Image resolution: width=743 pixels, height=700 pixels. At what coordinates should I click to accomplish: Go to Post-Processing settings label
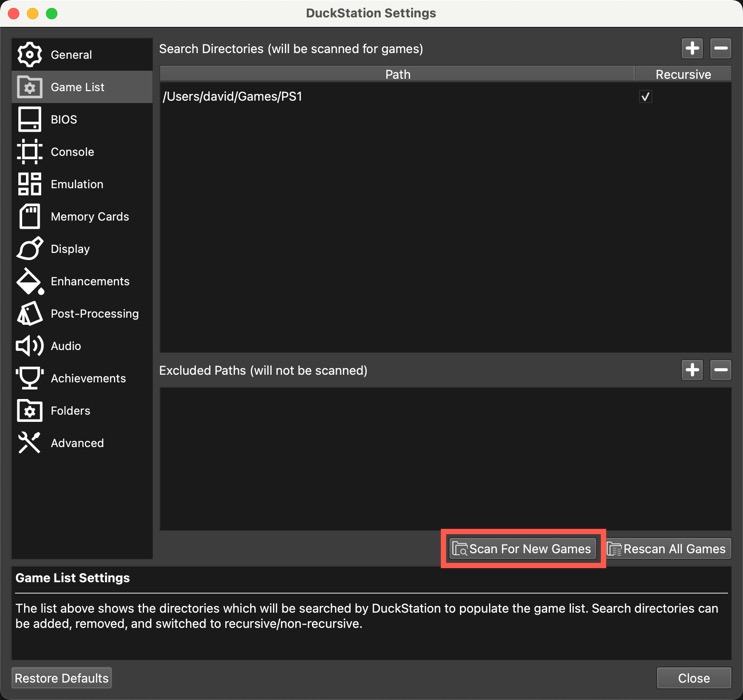click(x=95, y=314)
